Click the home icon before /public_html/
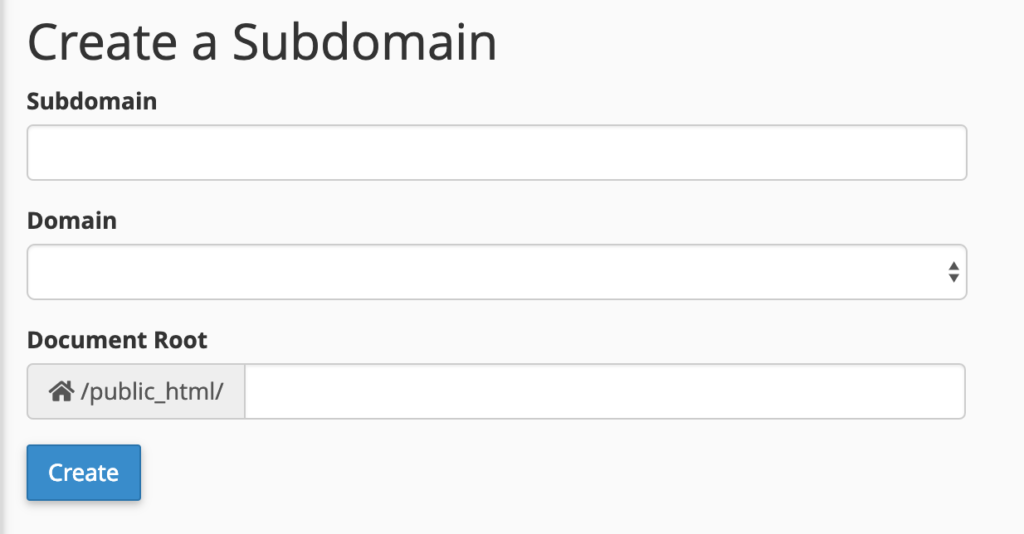The height and width of the screenshot is (534, 1024). [61, 392]
